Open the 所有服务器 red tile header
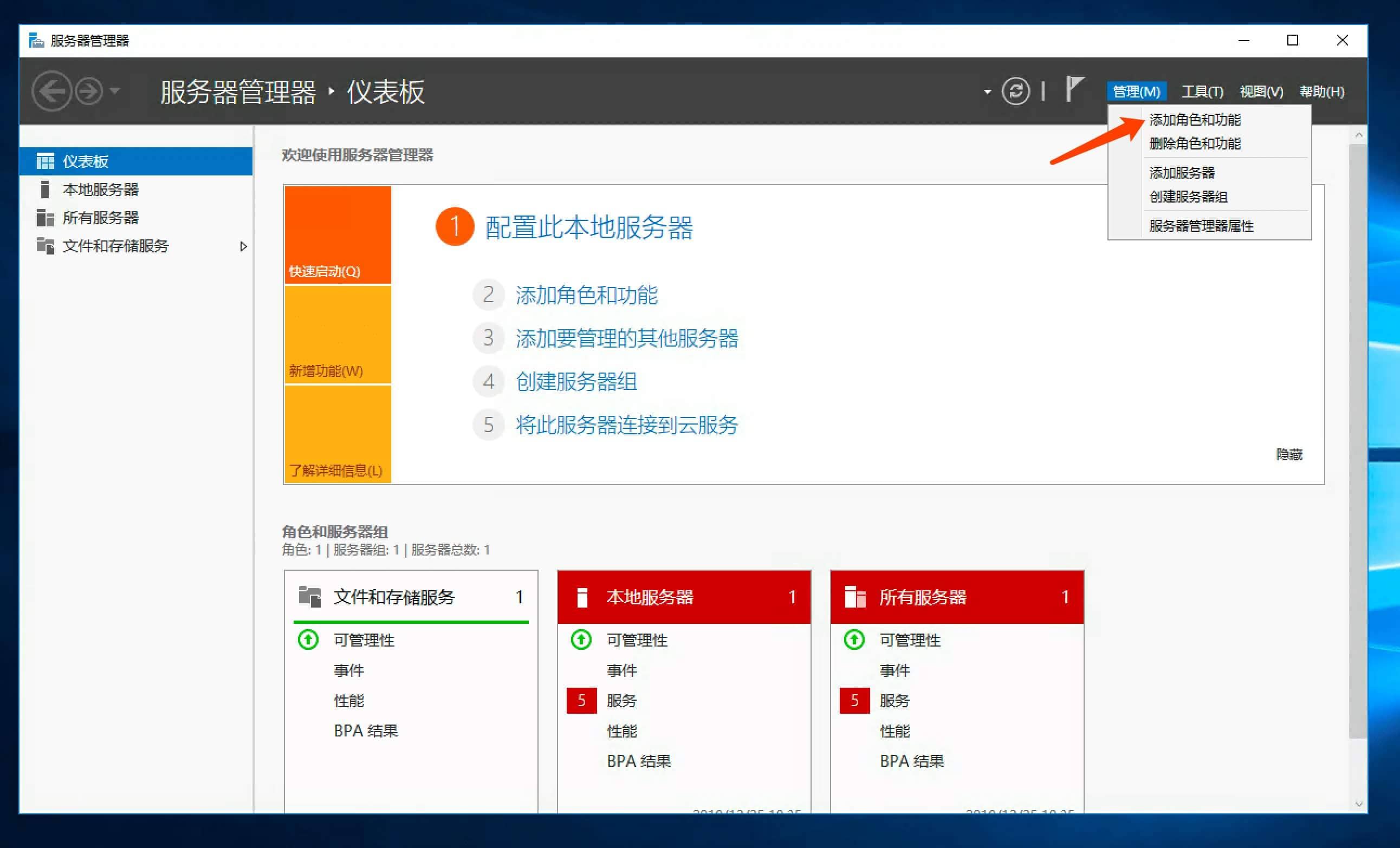Viewport: 1400px width, 848px height. (957, 597)
